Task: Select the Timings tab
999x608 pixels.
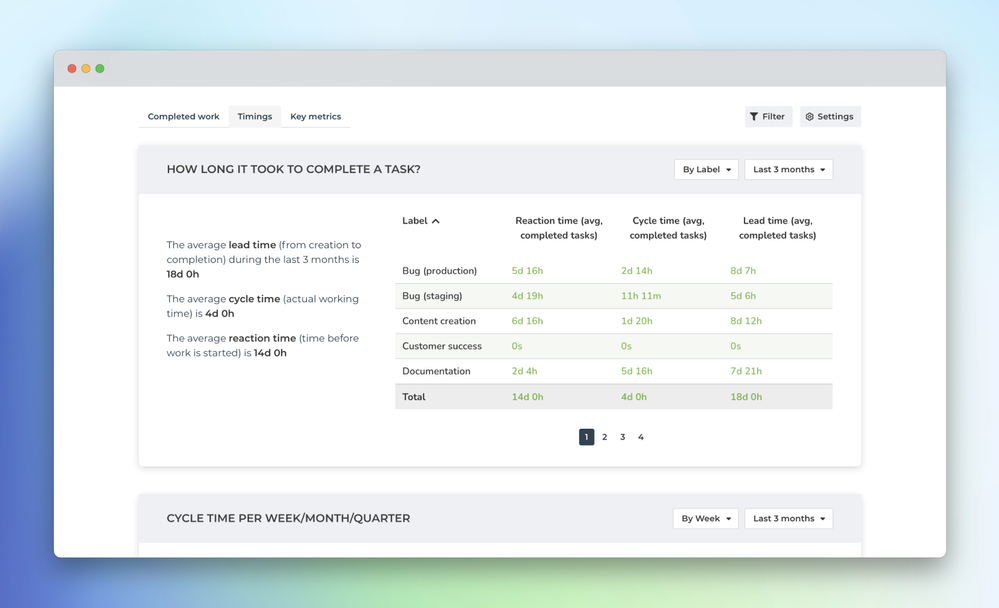Action: 255,117
